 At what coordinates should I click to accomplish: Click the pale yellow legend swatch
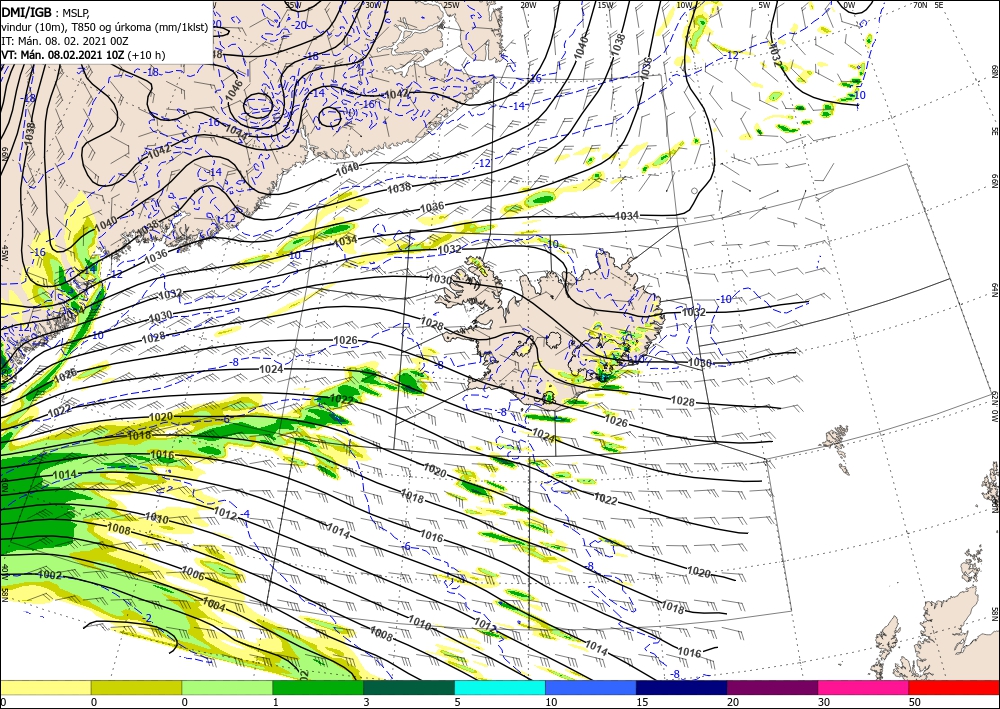[45, 688]
